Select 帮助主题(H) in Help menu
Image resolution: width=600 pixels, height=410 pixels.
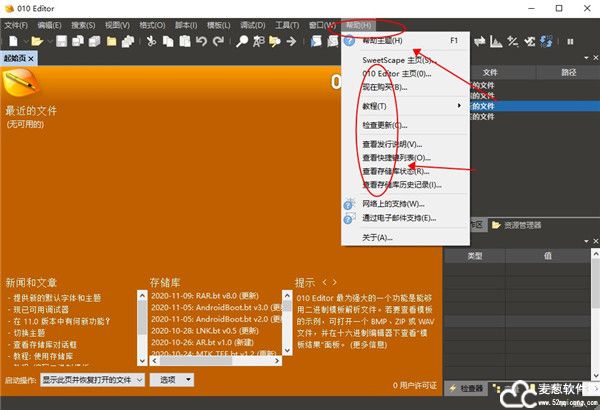pos(406,41)
